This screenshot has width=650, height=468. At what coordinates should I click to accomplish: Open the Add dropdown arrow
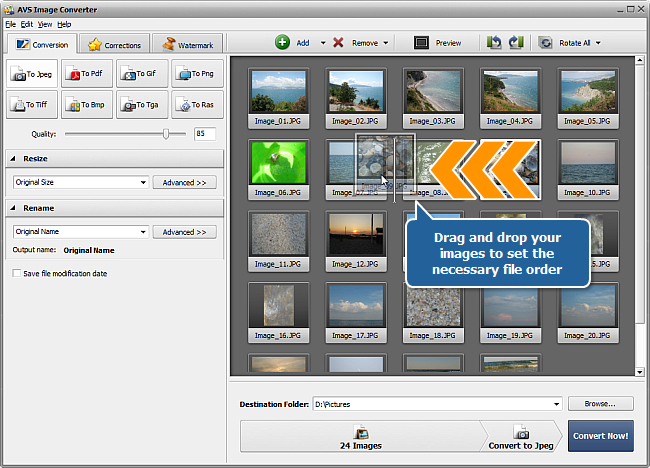pyautogui.click(x=323, y=43)
